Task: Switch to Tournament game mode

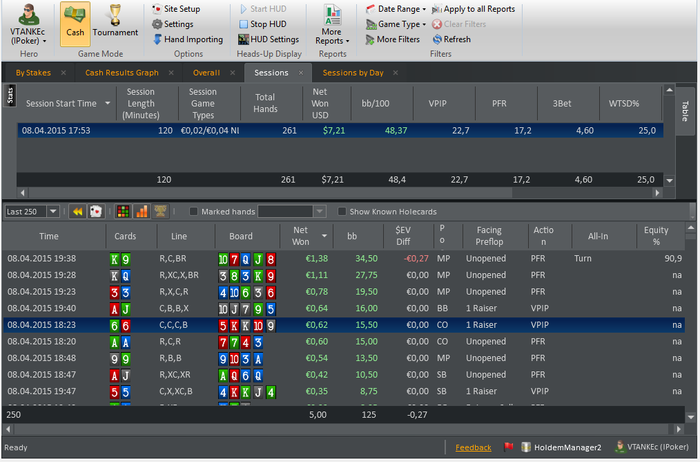Action: click(115, 24)
